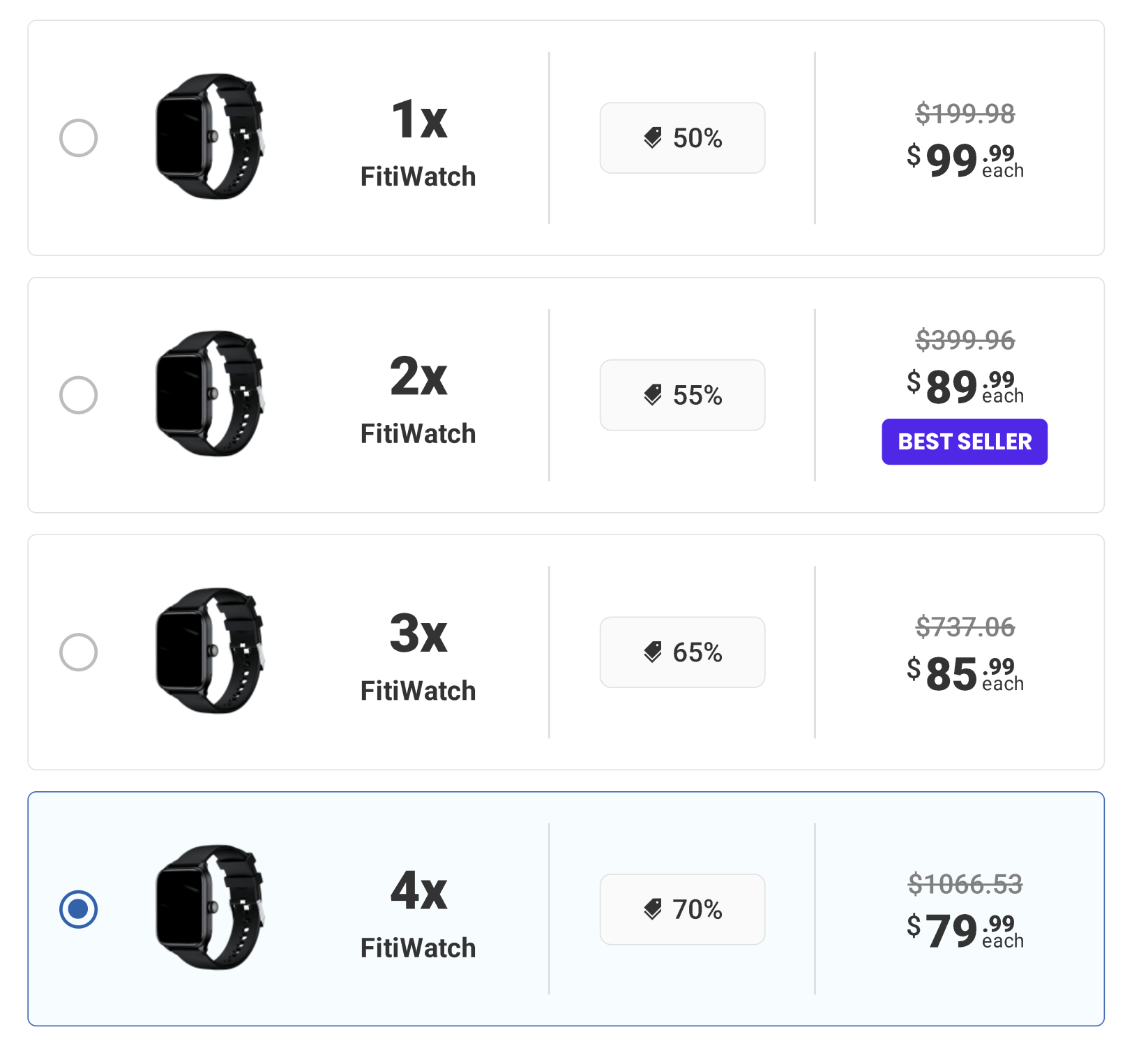This screenshot has width=1148, height=1055.
Task: Click the 4x FitiWatch product image
Action: pos(209,907)
